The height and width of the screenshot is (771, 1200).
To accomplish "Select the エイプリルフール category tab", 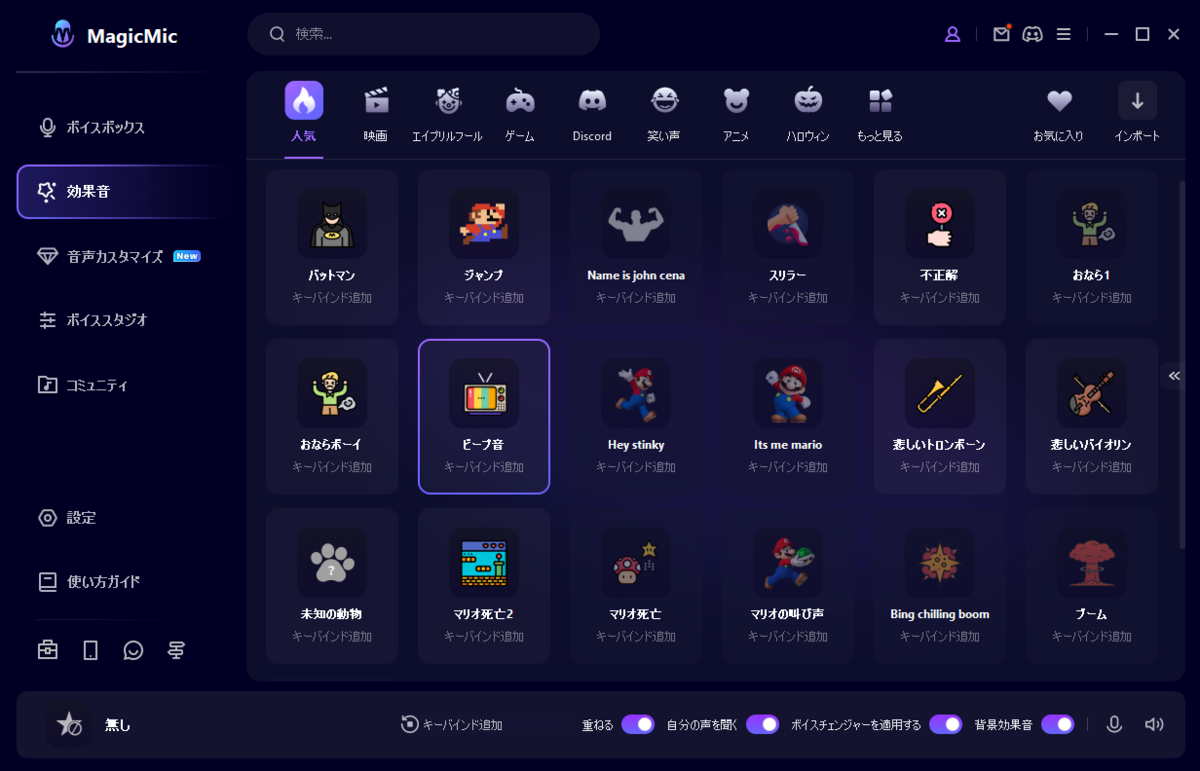I will coord(447,113).
